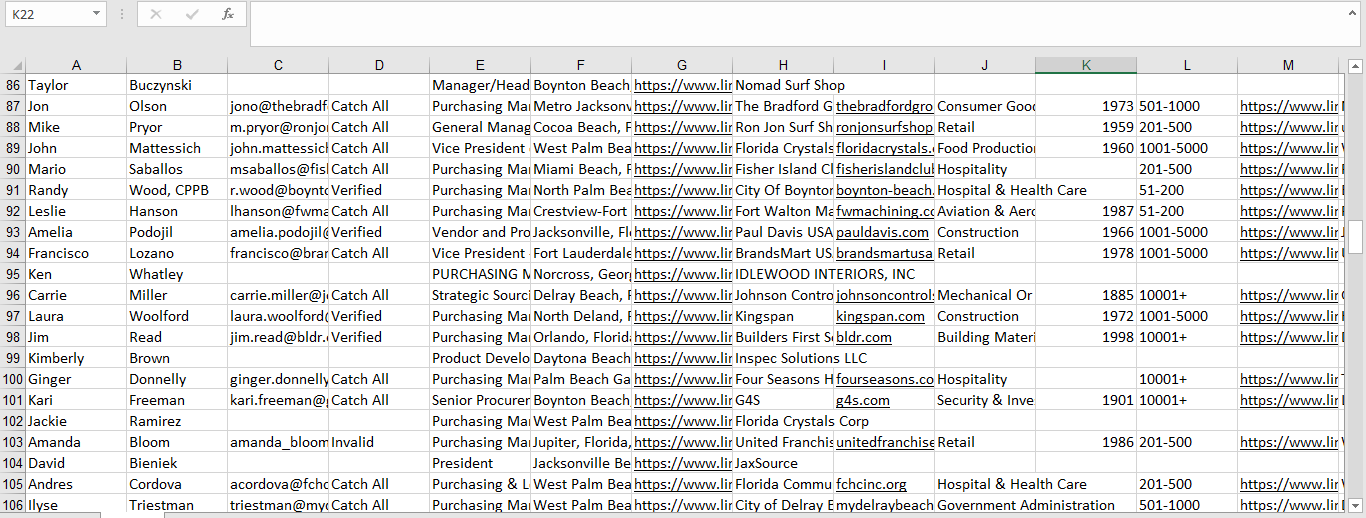Click '51-200' size in Leslie Hanson row
Viewport: 1366px width, 518px height.
1187,211
